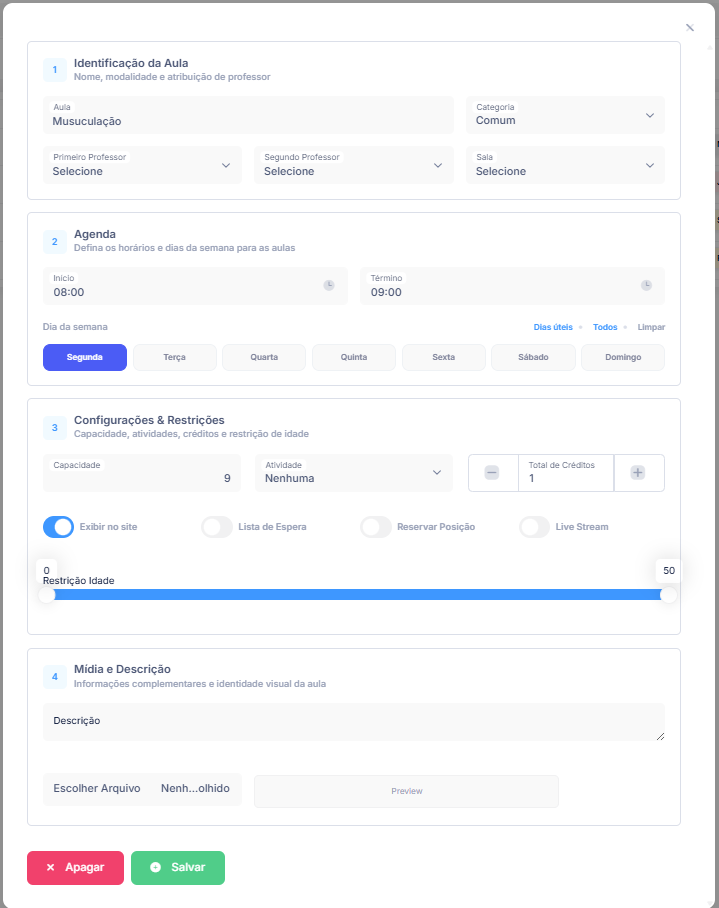719x908 pixels.
Task: Click the image Preview box
Action: (x=406, y=791)
